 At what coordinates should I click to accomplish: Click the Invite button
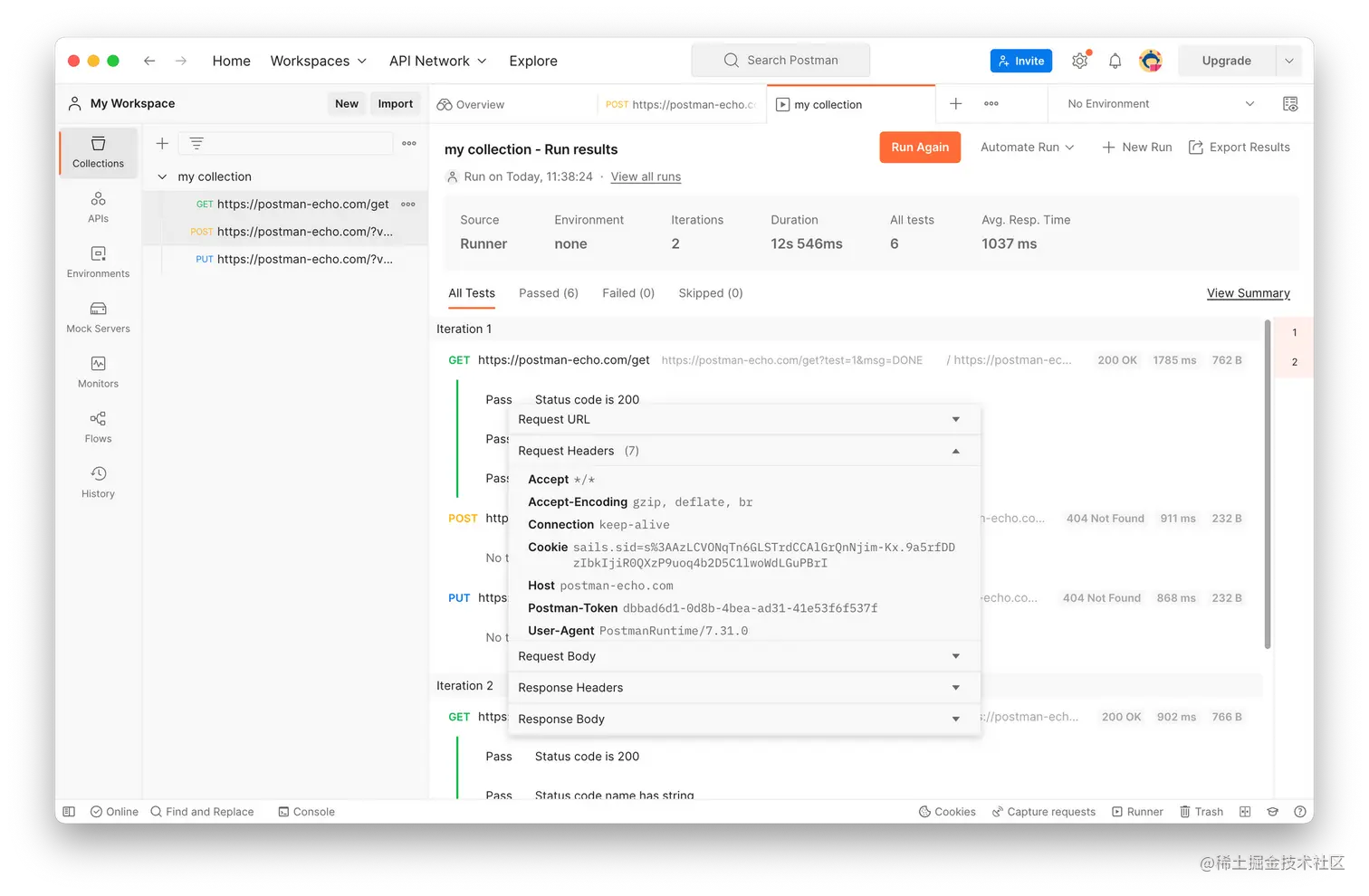[1021, 61]
